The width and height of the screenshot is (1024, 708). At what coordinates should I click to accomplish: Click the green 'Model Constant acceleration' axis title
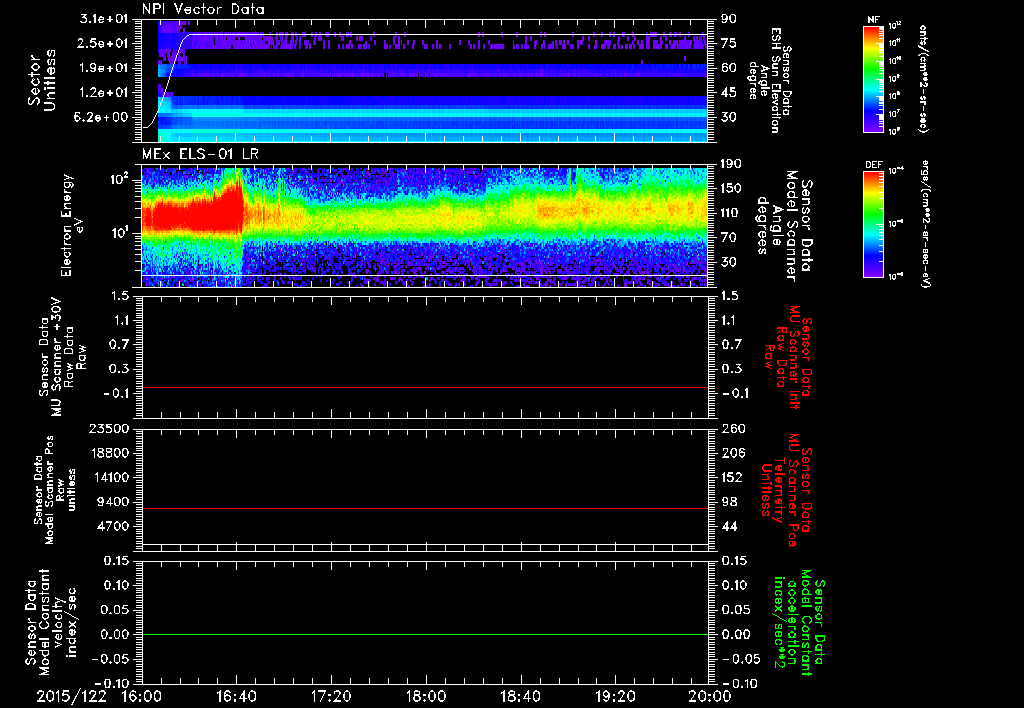coord(799,623)
